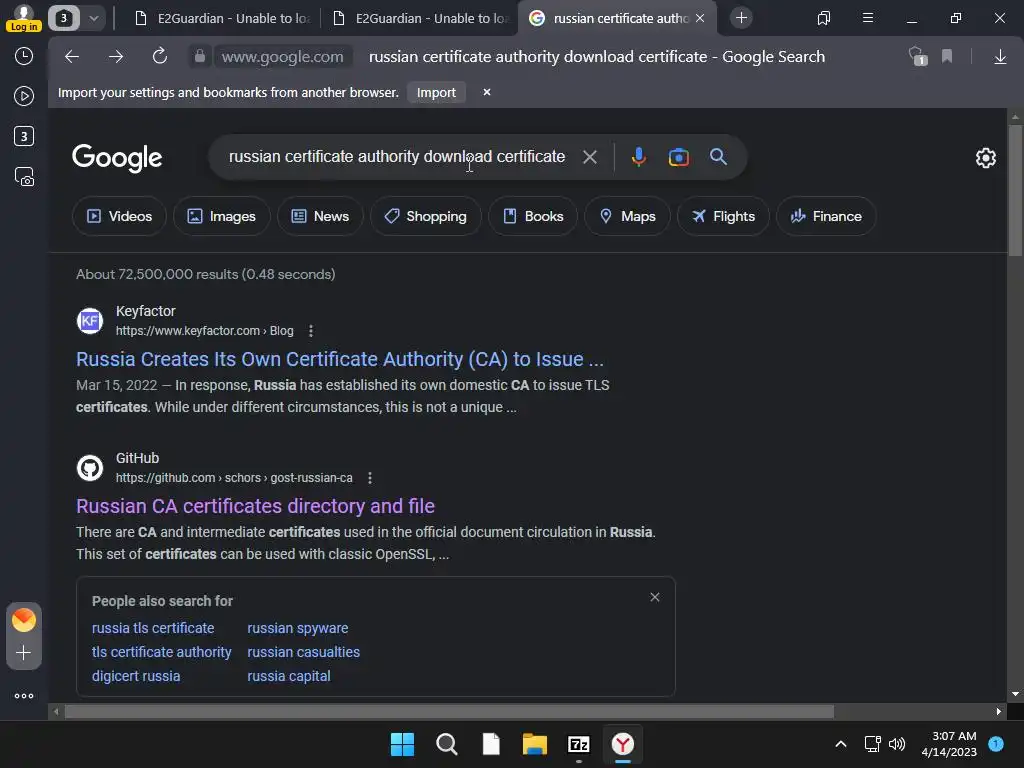Search for russia tls certificate
This screenshot has height=768, width=1024.
point(153,628)
